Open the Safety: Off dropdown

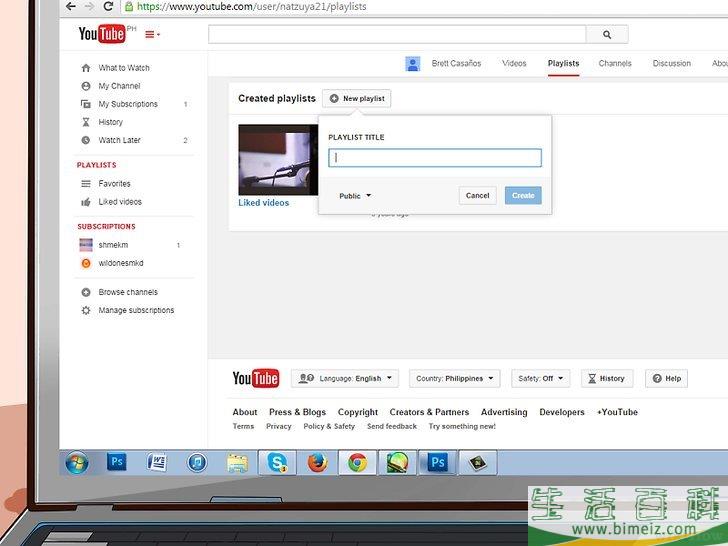[540, 378]
